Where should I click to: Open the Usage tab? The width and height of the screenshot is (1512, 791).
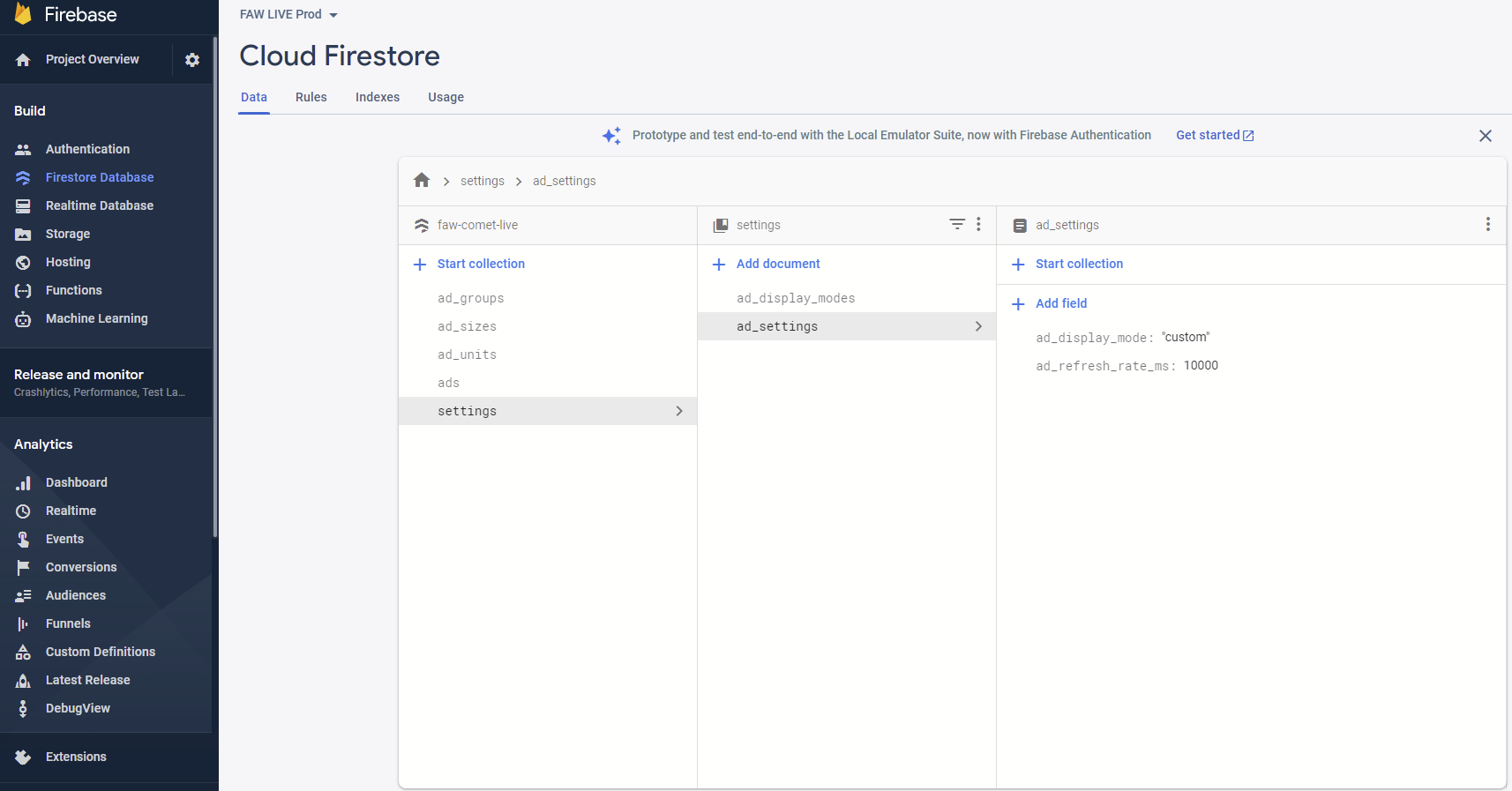445,97
